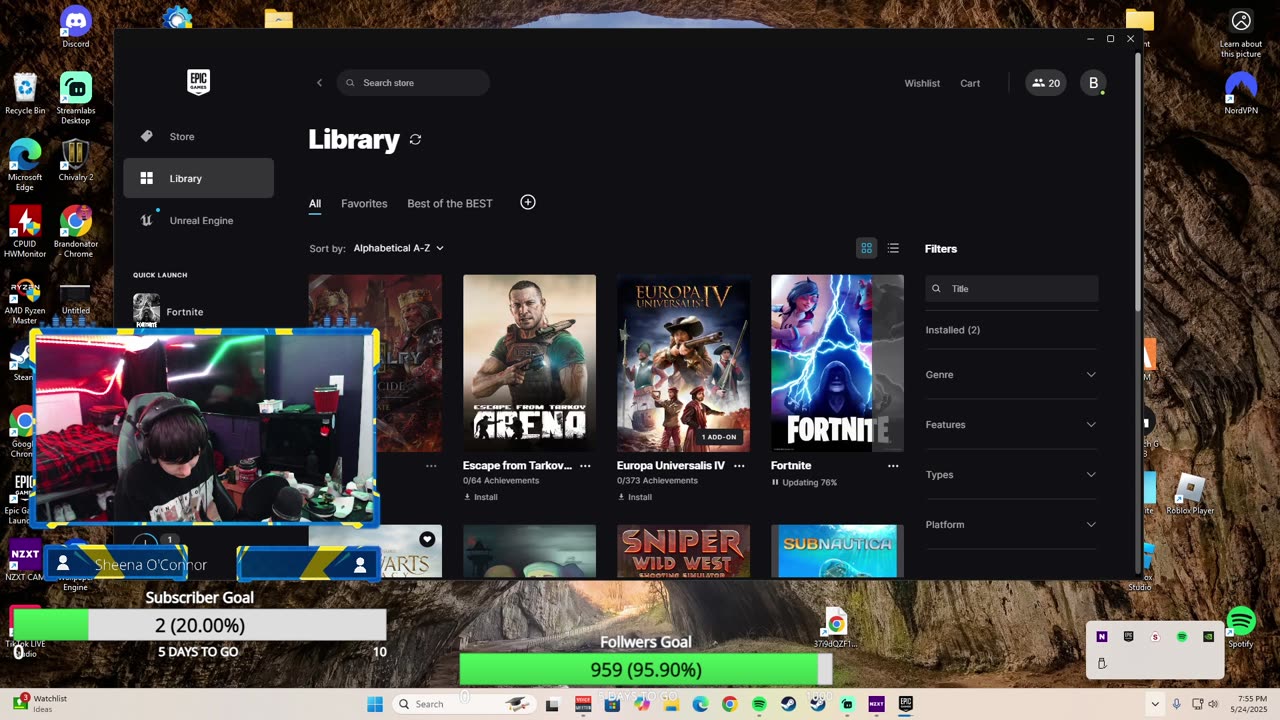Open the Alphabetical A-Z sort dropdown
Viewport: 1280px width, 720px height.
(398, 248)
